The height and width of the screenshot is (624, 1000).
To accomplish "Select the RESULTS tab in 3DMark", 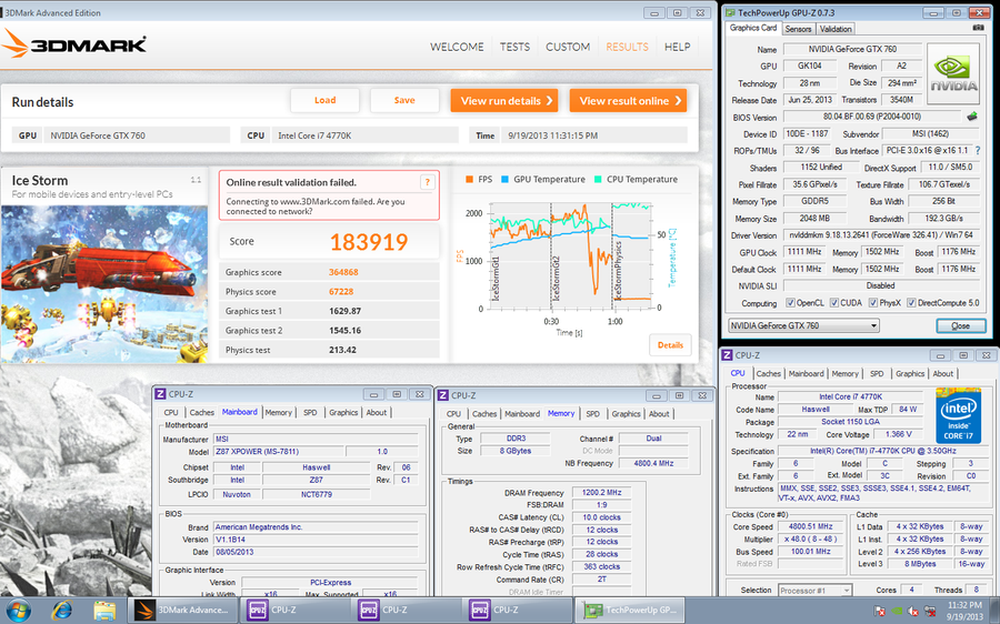I will (627, 47).
